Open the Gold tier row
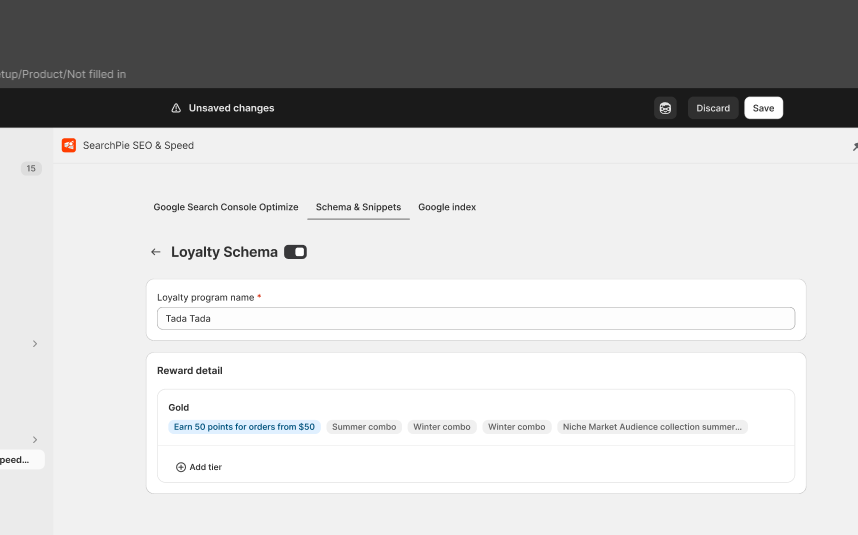Image resolution: width=858 pixels, height=535 pixels. click(x=179, y=408)
